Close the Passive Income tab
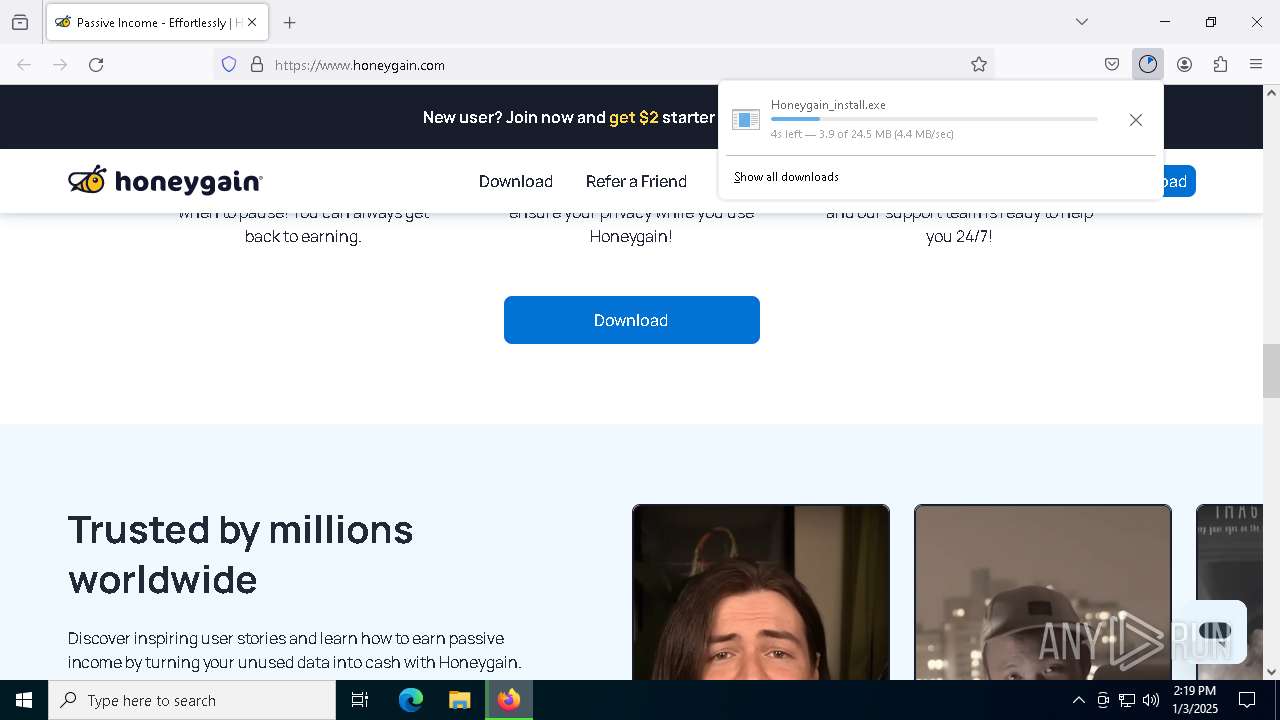This screenshot has height=720, width=1280. pyautogui.click(x=252, y=22)
